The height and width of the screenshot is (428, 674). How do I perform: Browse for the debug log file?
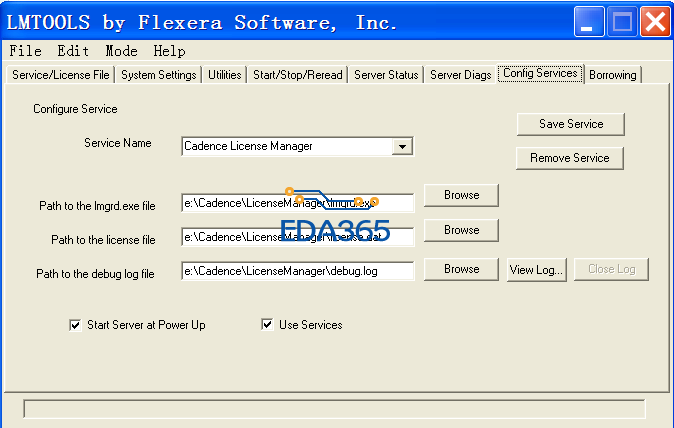pos(461,269)
